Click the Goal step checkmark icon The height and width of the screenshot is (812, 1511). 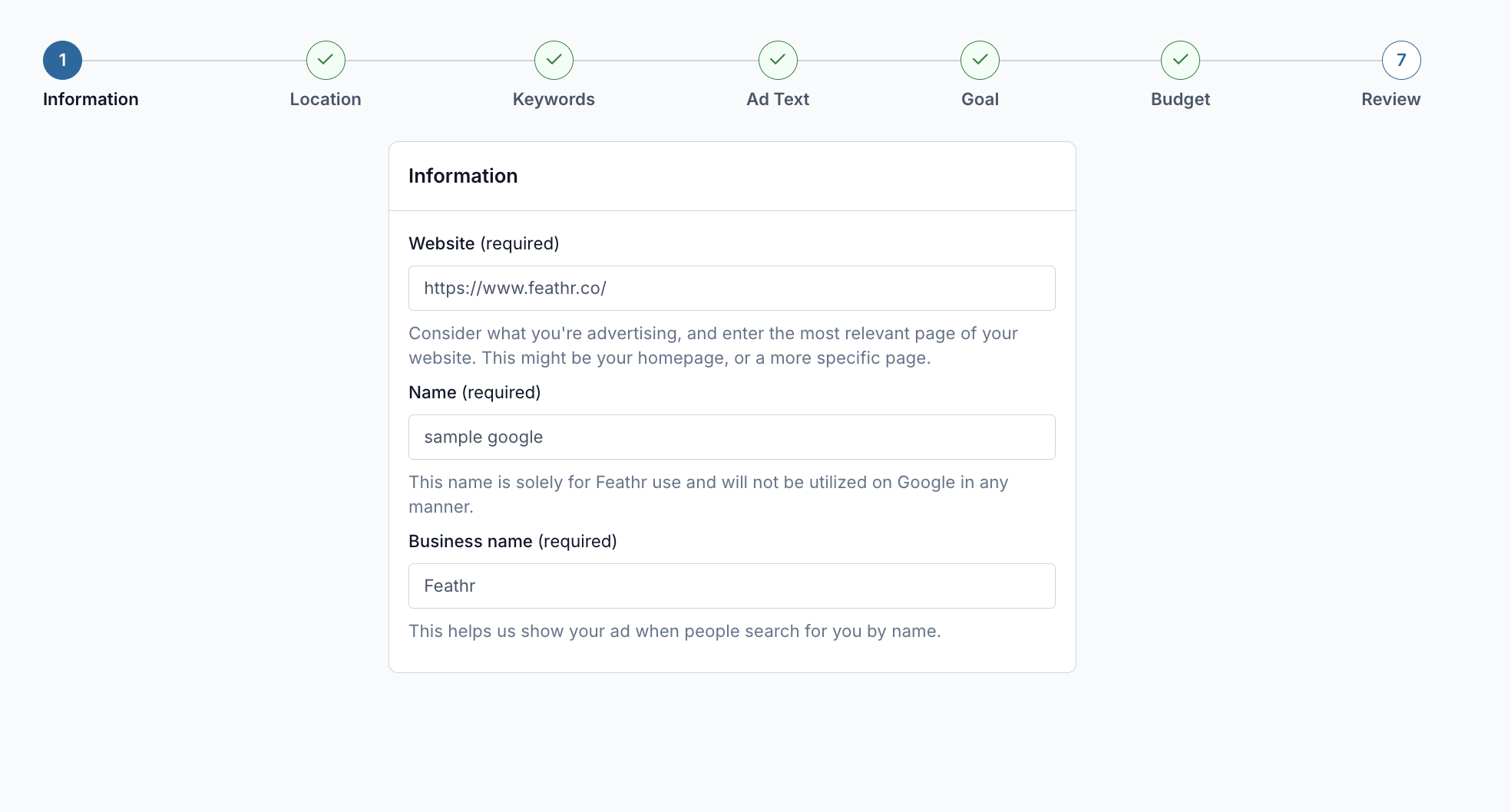coord(980,60)
